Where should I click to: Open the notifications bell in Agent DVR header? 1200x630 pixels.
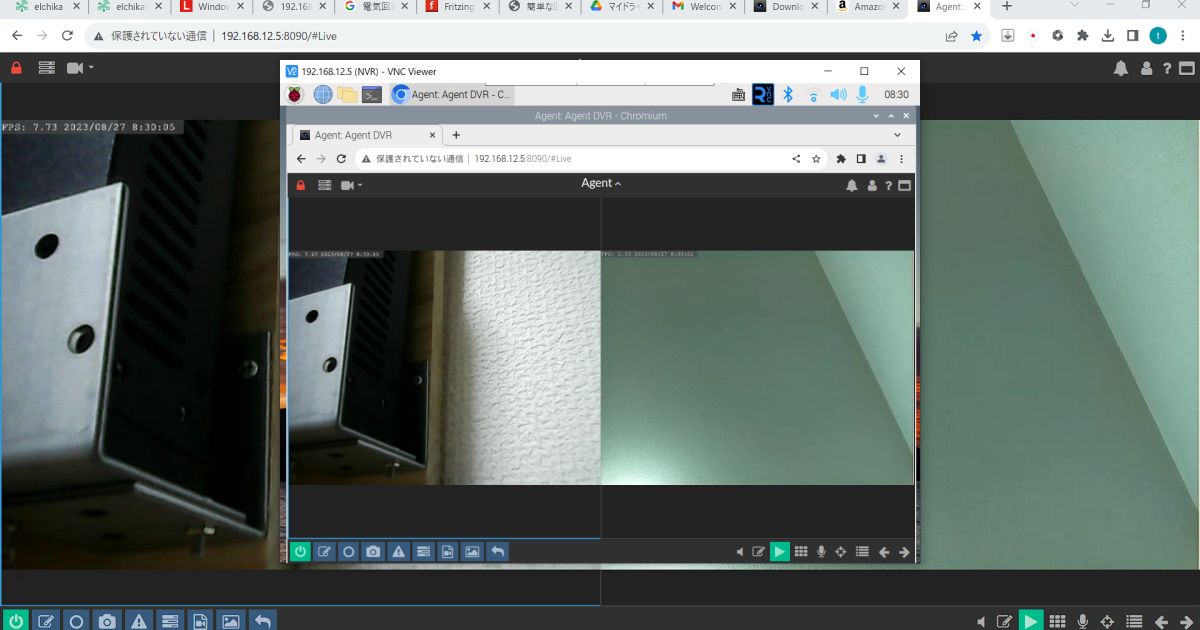point(851,184)
